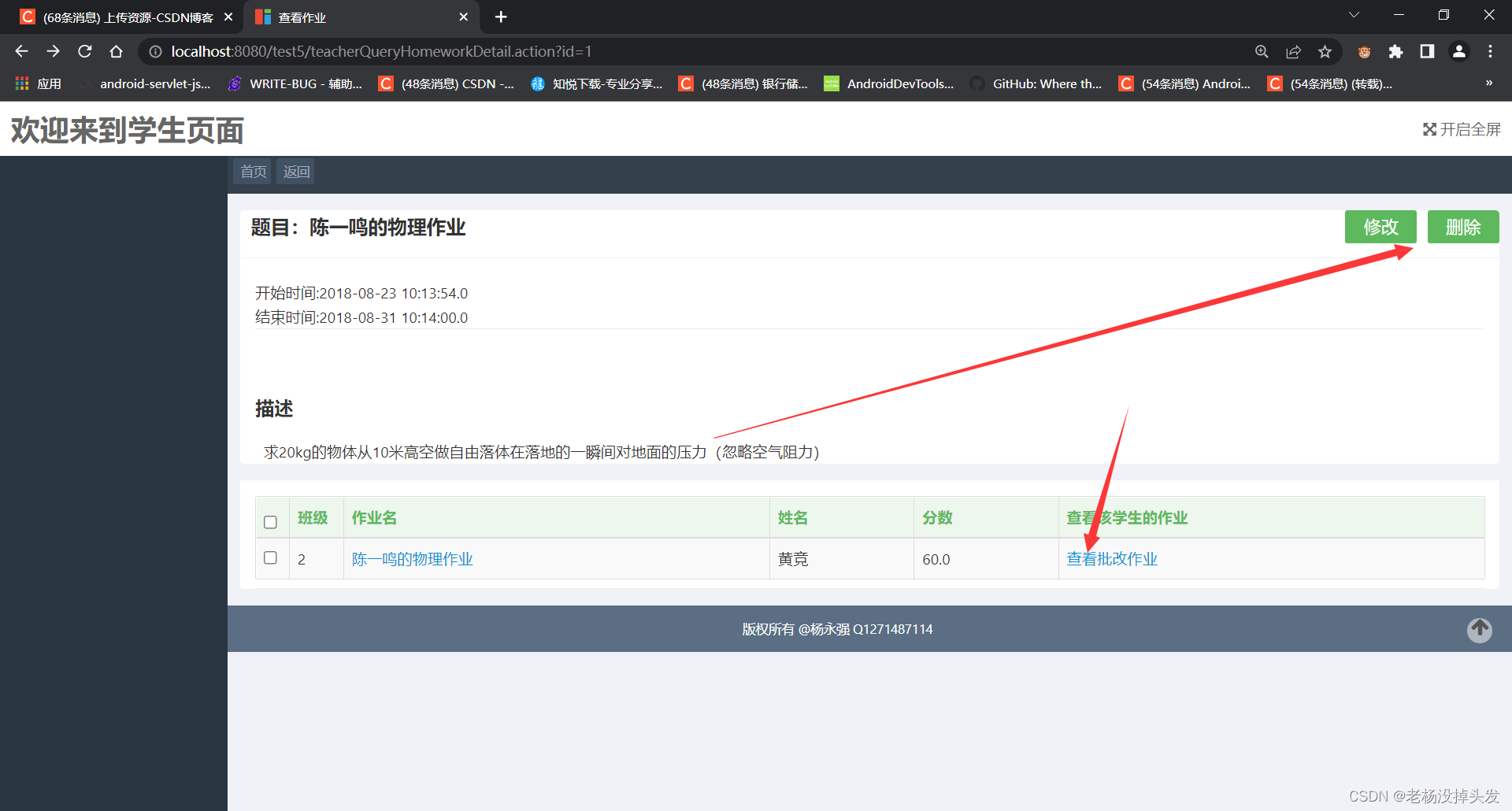Open the 应用 apps shortcut
This screenshot has height=811, width=1512.
tap(38, 83)
